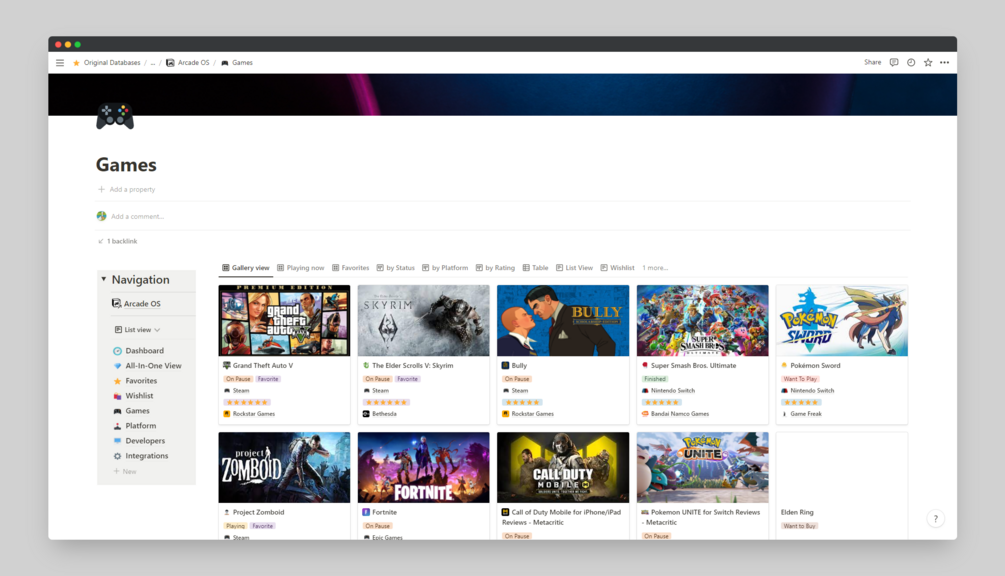The width and height of the screenshot is (1005, 576).
Task: Open the Pokémon UNITE cover thumbnail
Action: tap(702, 468)
